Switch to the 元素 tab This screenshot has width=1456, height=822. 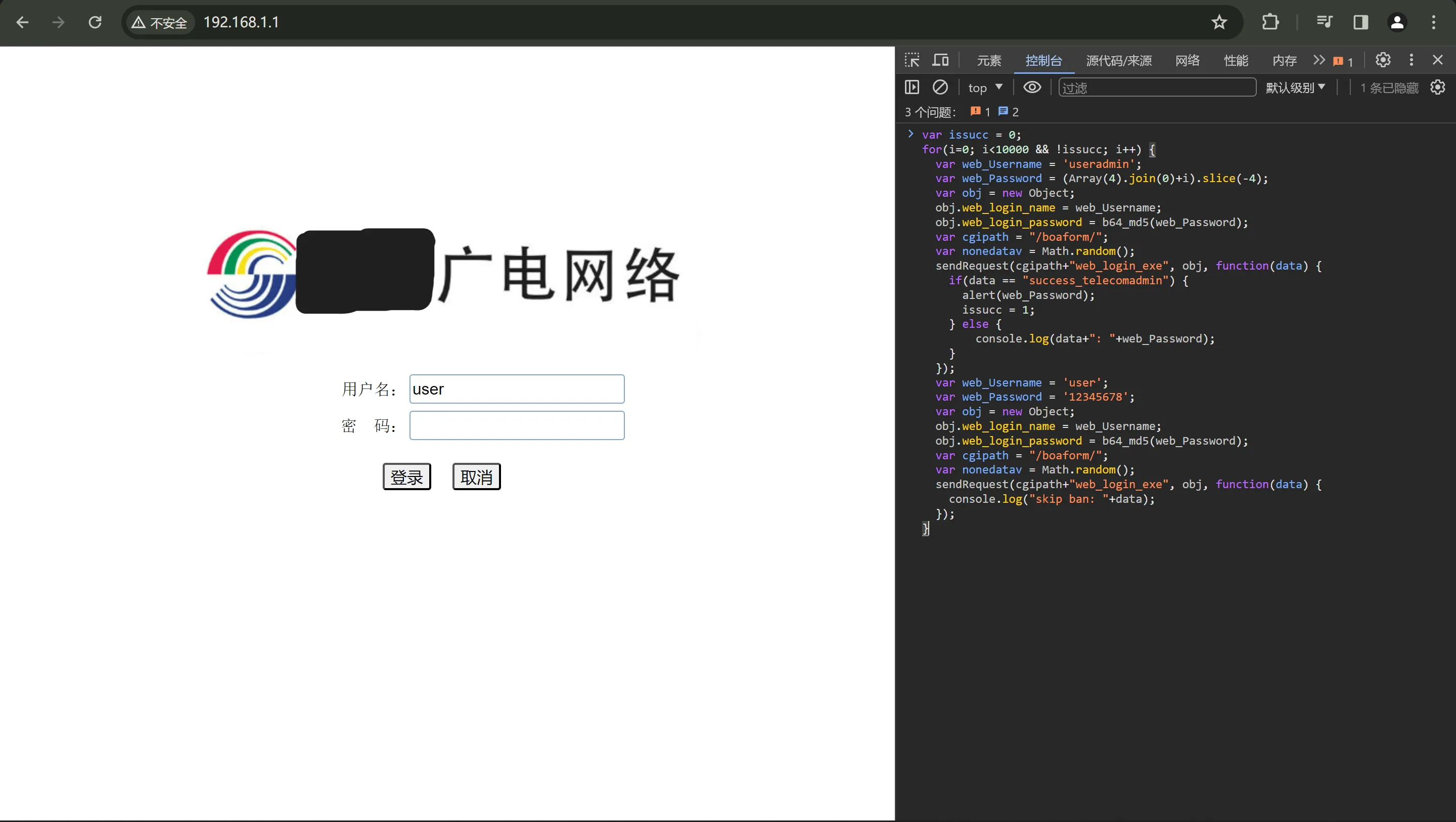[x=988, y=61]
